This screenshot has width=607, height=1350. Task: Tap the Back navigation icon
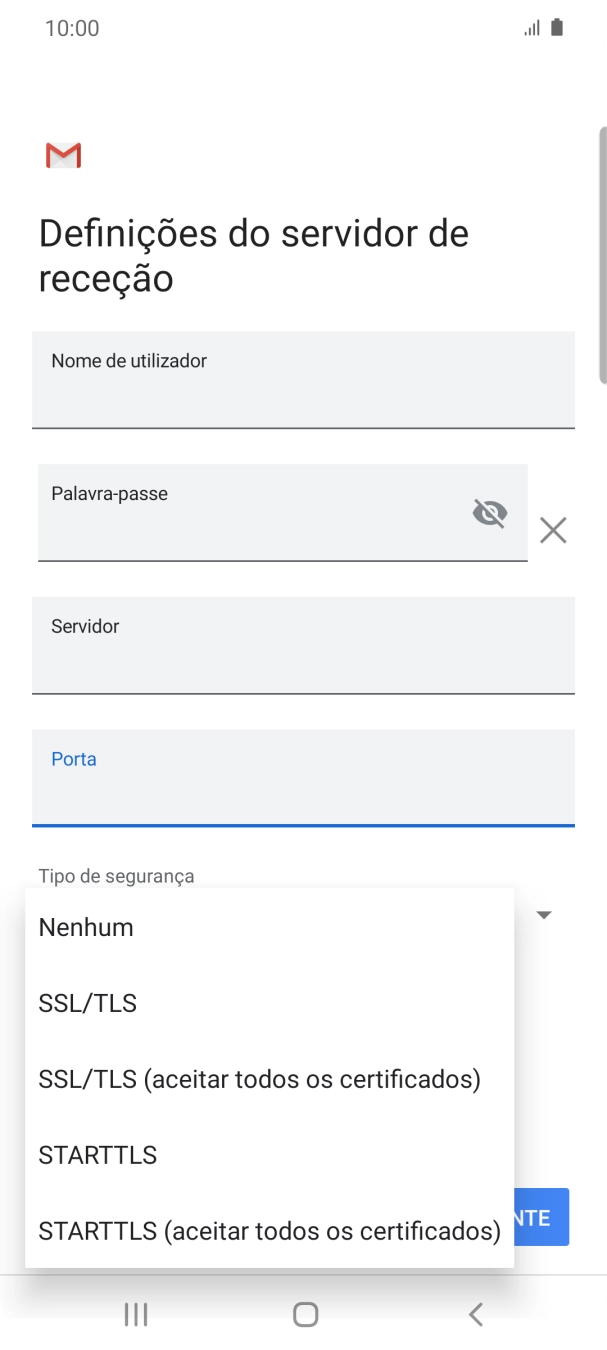coord(475,1314)
